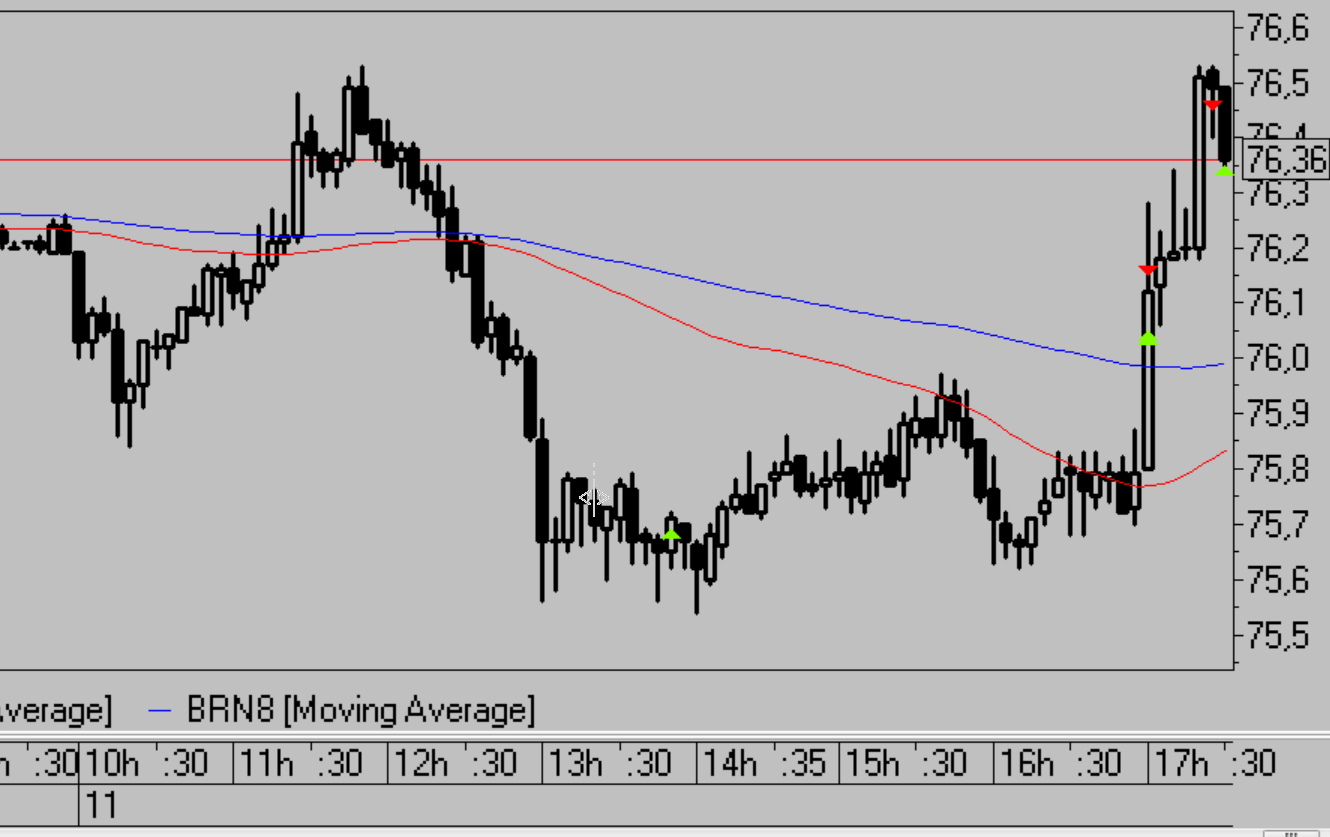Viewport: 1330px width, 837px height.
Task: Click the green up arrow beside the 76,36 label
Action: (x=1225, y=170)
